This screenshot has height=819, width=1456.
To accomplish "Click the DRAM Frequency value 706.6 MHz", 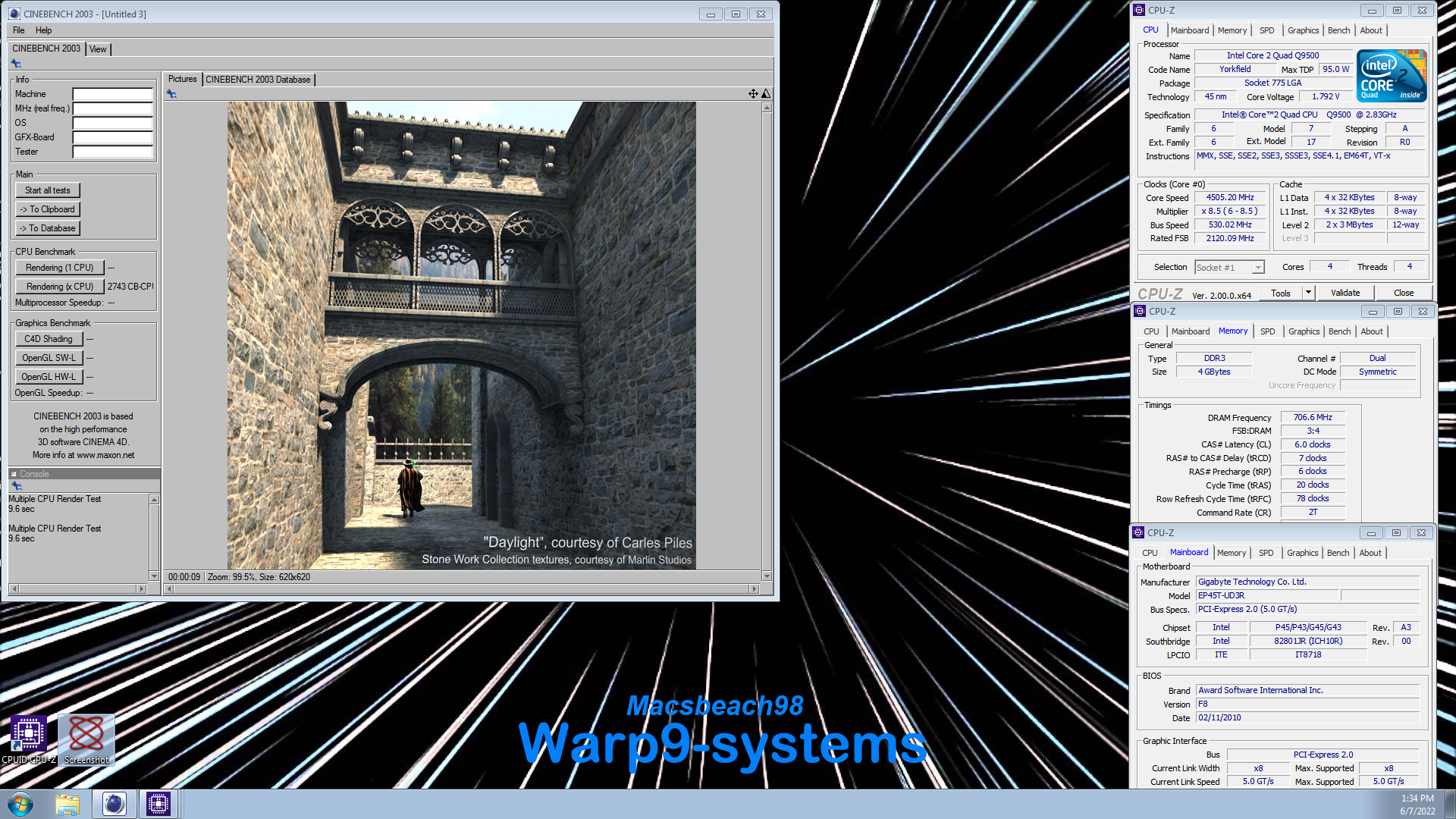I will pos(1313,418).
